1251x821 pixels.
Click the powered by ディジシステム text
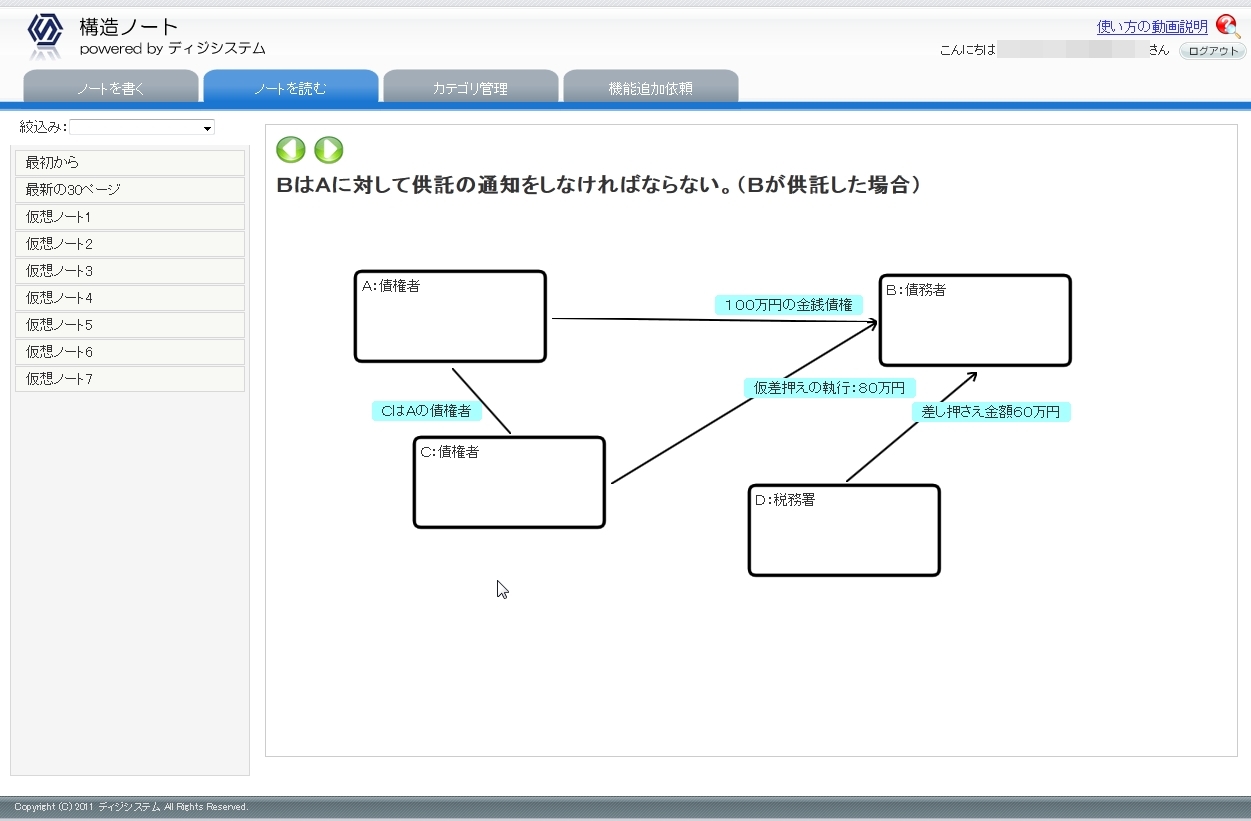(173, 49)
